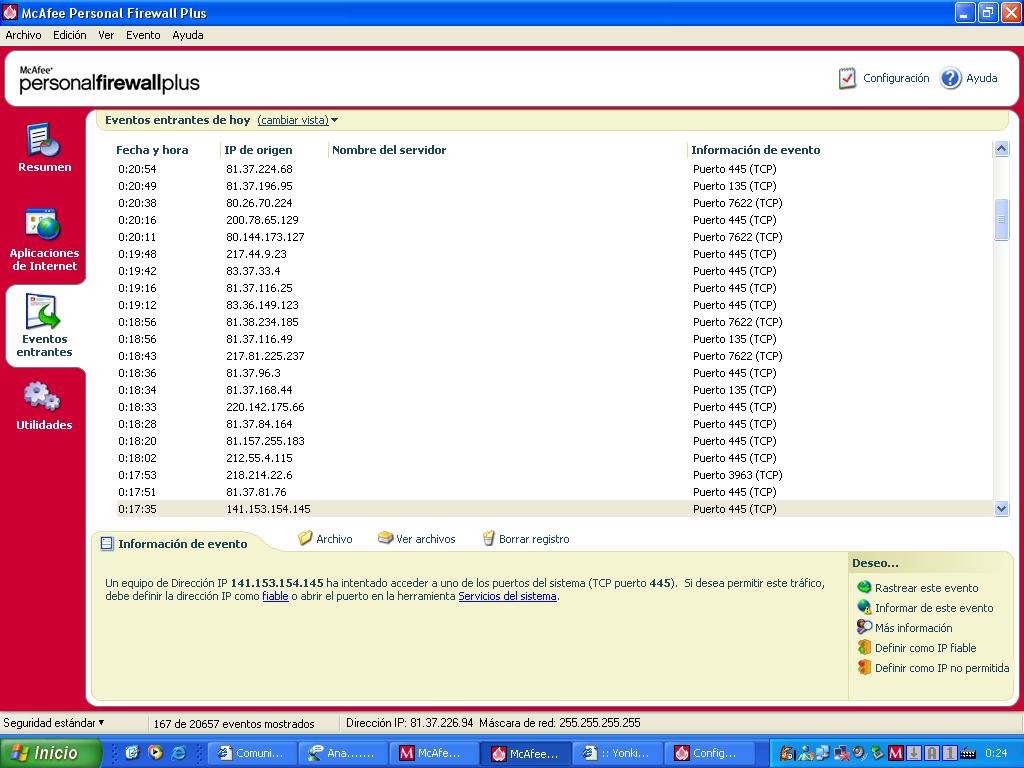Viewport: 1024px width, 768px height.
Task: Select the event row from 218.214.22.6
Action: [555, 475]
